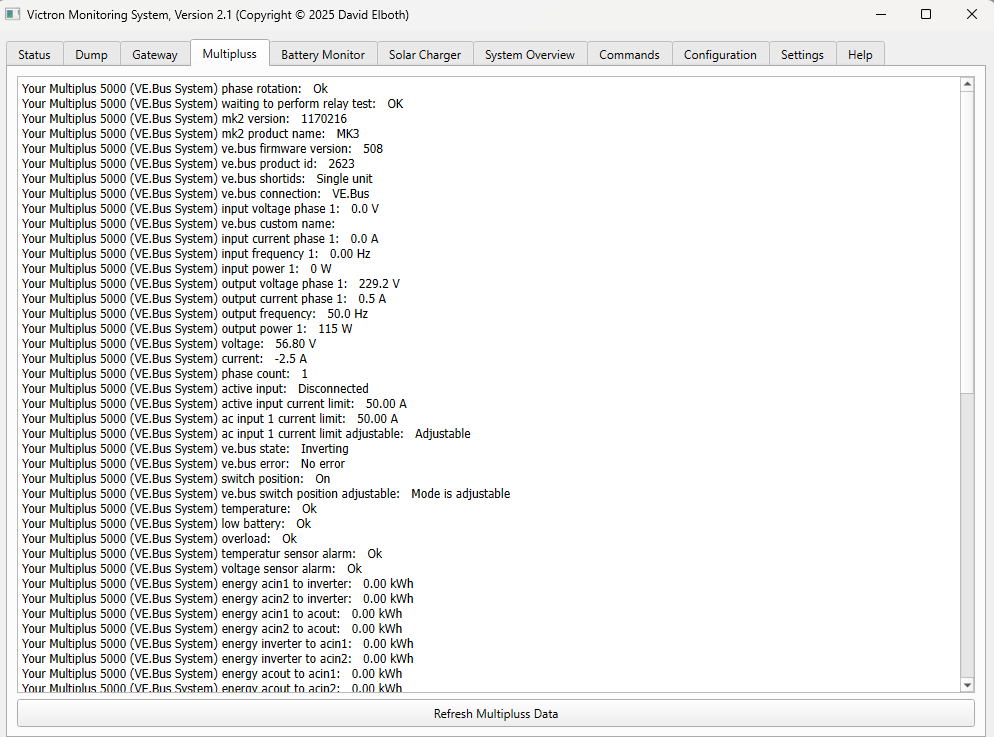Screen dimensions: 994x737
Task: Click the scrollbar down arrow
Action: tap(967, 685)
